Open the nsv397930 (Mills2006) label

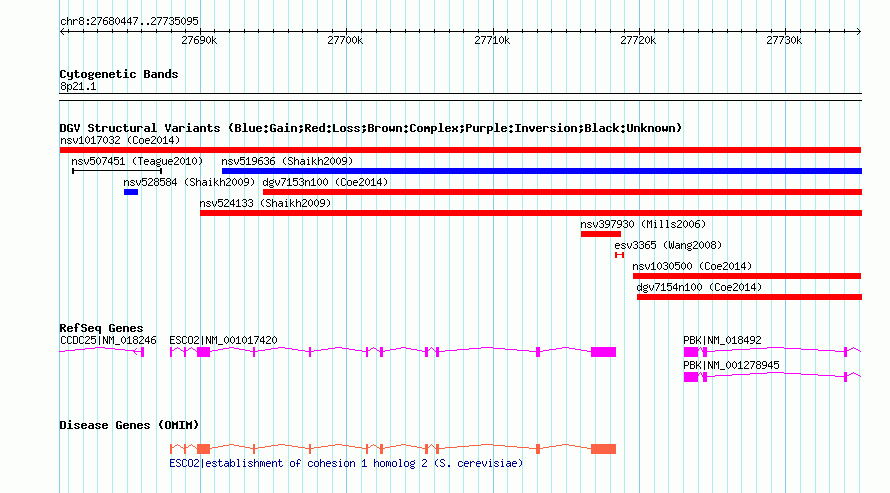click(643, 224)
